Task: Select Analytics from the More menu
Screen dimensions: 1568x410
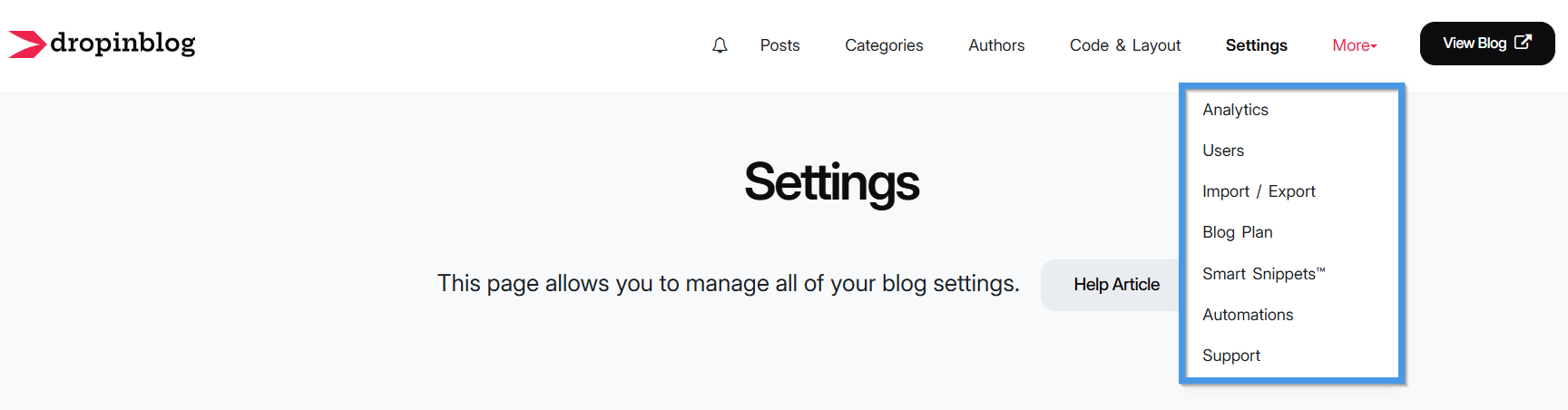Action: [x=1235, y=110]
